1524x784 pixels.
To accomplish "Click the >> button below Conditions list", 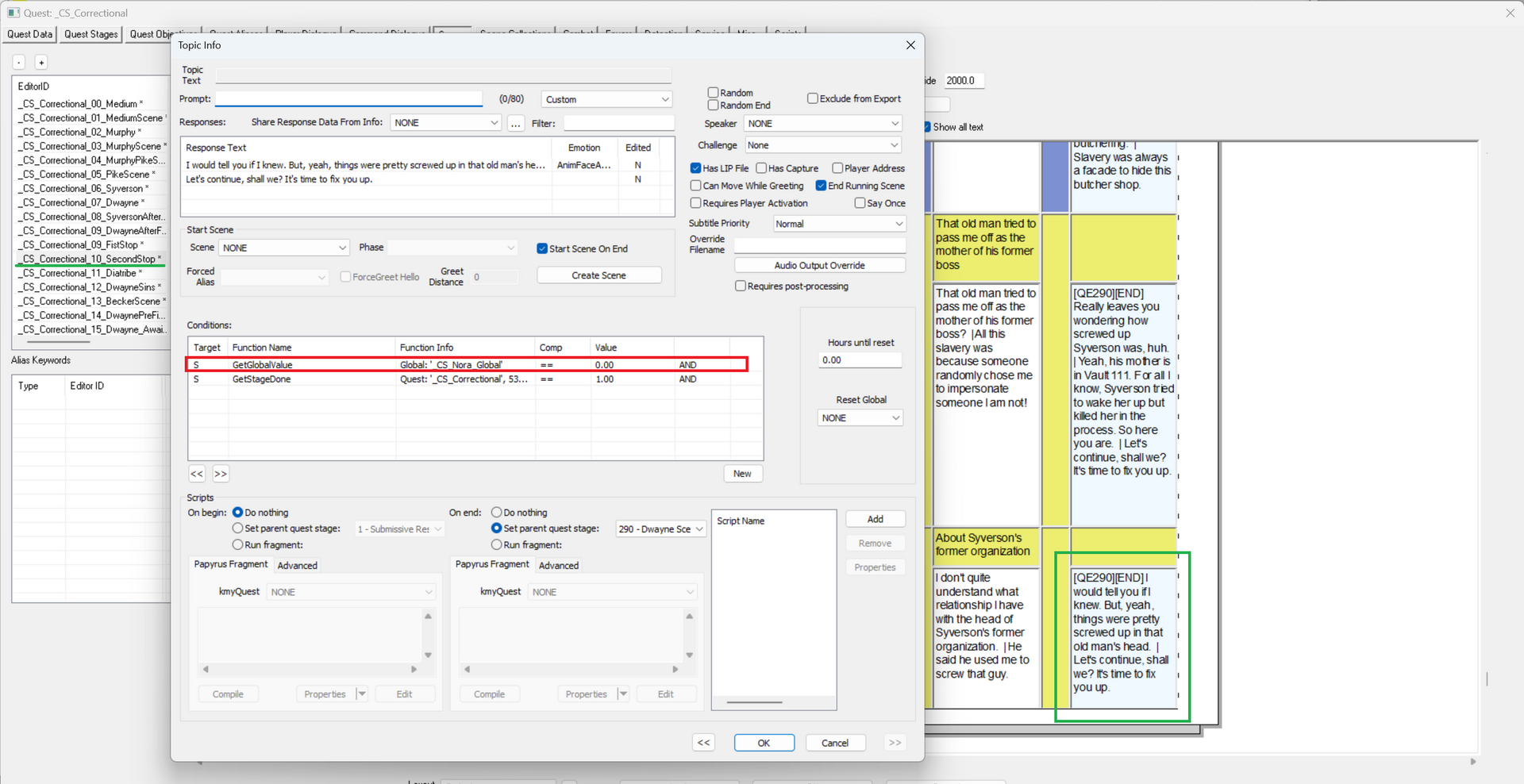I will click(221, 474).
